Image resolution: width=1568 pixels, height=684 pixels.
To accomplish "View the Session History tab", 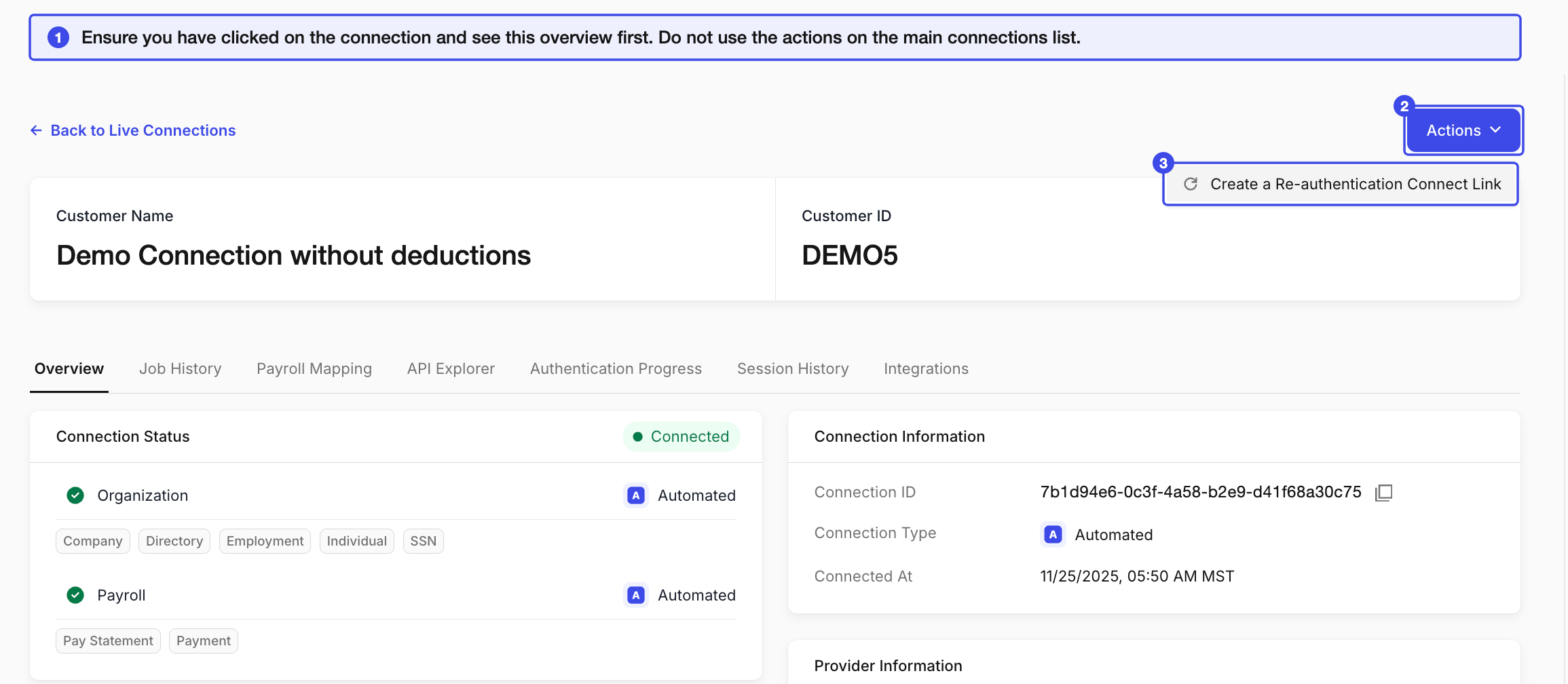I will point(793,368).
